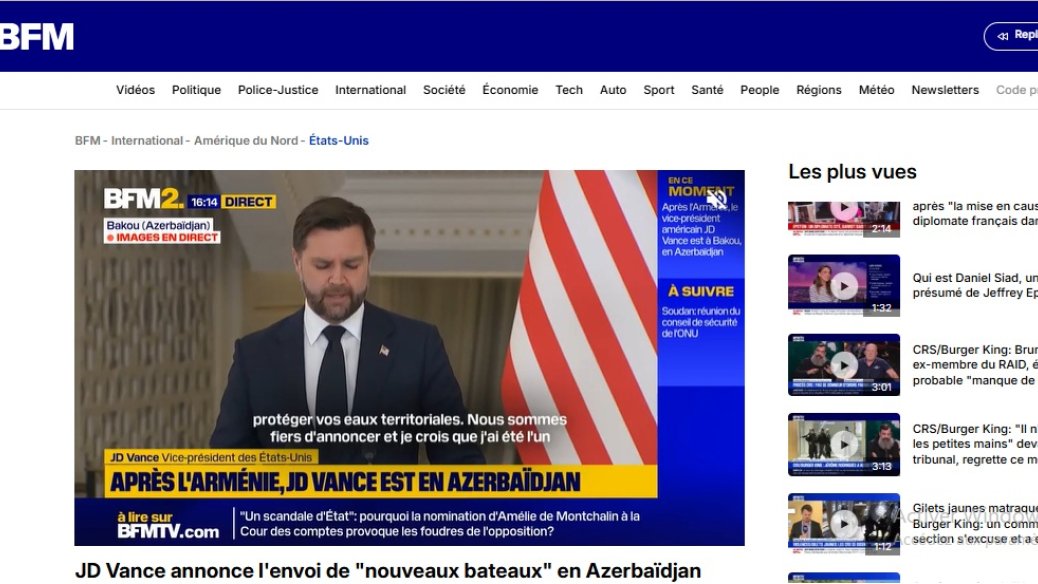Click the Gilets jaunes video thumbnail
1038x584 pixels.
pyautogui.click(x=845, y=524)
